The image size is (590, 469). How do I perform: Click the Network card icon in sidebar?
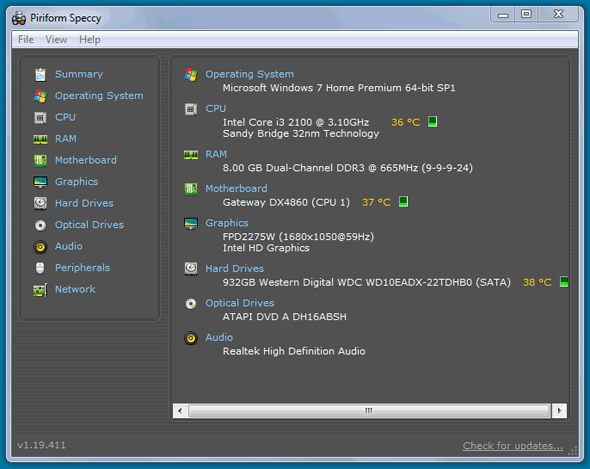40,290
